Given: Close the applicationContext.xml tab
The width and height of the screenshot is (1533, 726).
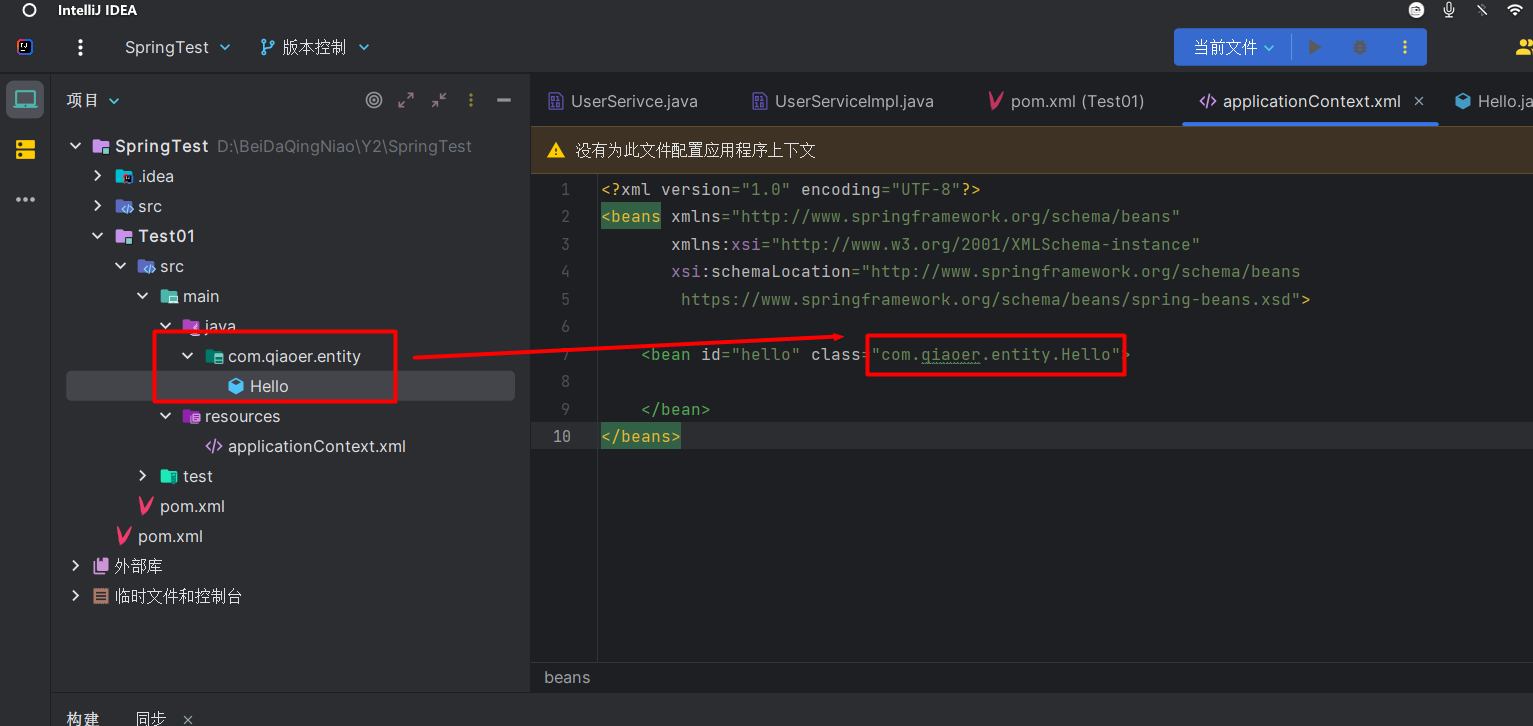Looking at the screenshot, I should click(x=1419, y=101).
